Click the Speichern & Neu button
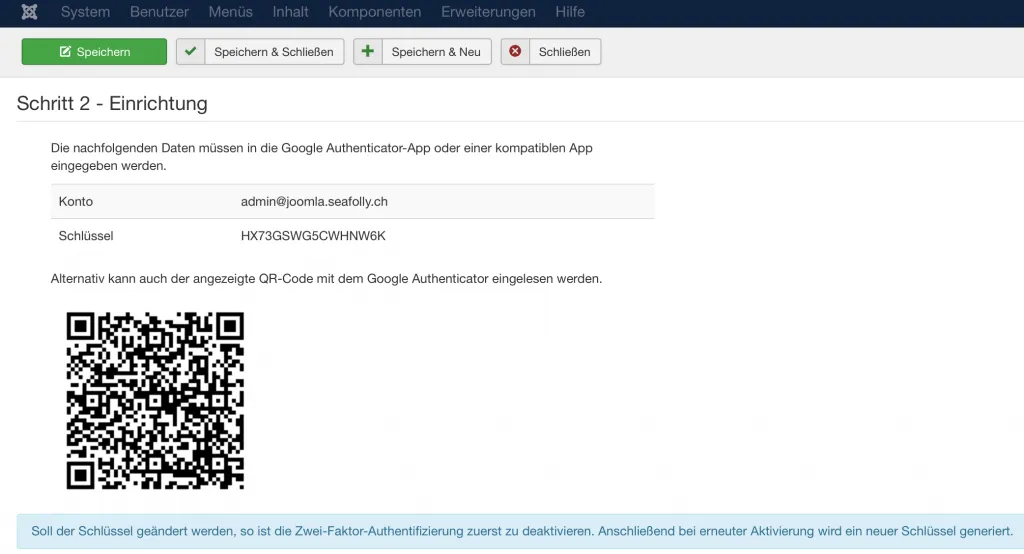Screen dimensions: 1024x554 pos(423,52)
